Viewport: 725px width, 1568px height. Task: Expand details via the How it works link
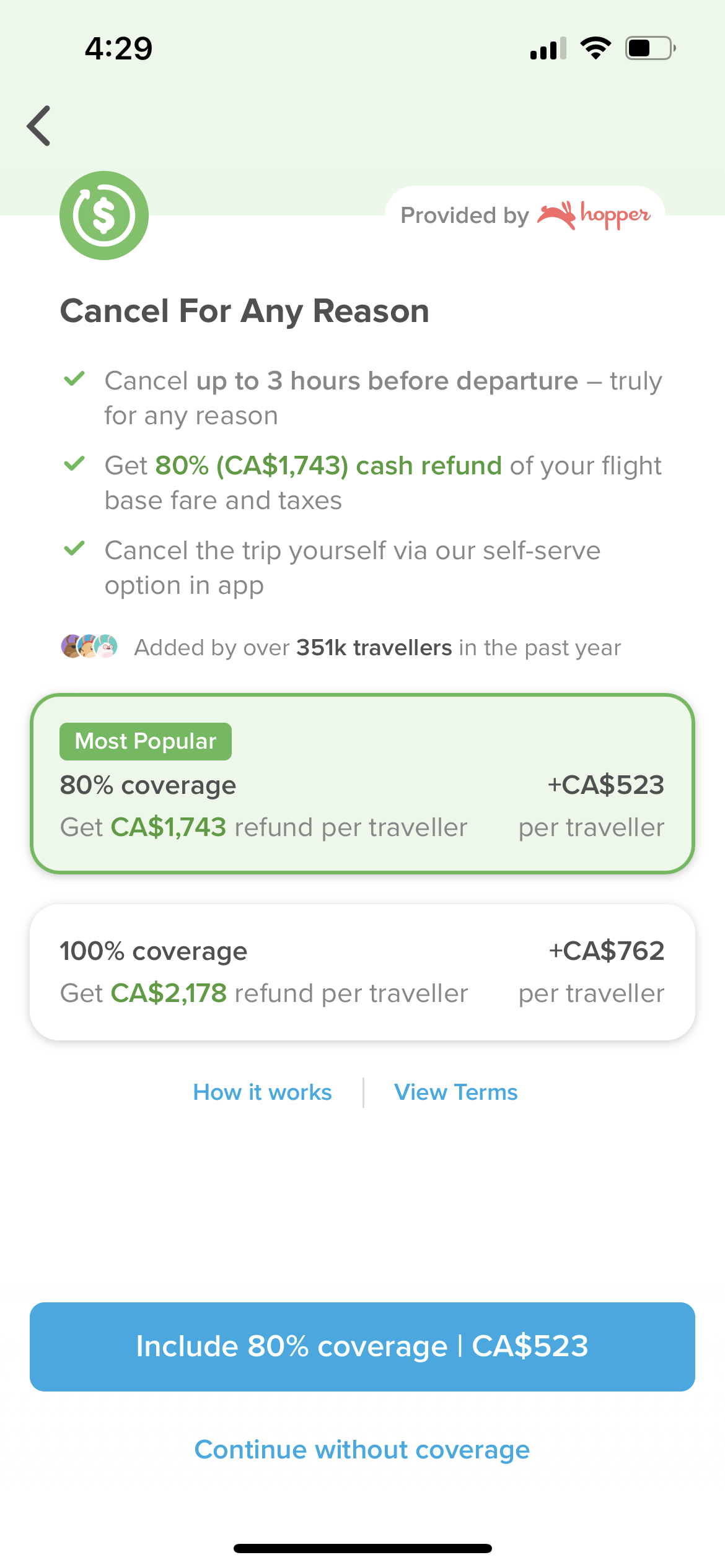(x=261, y=1092)
